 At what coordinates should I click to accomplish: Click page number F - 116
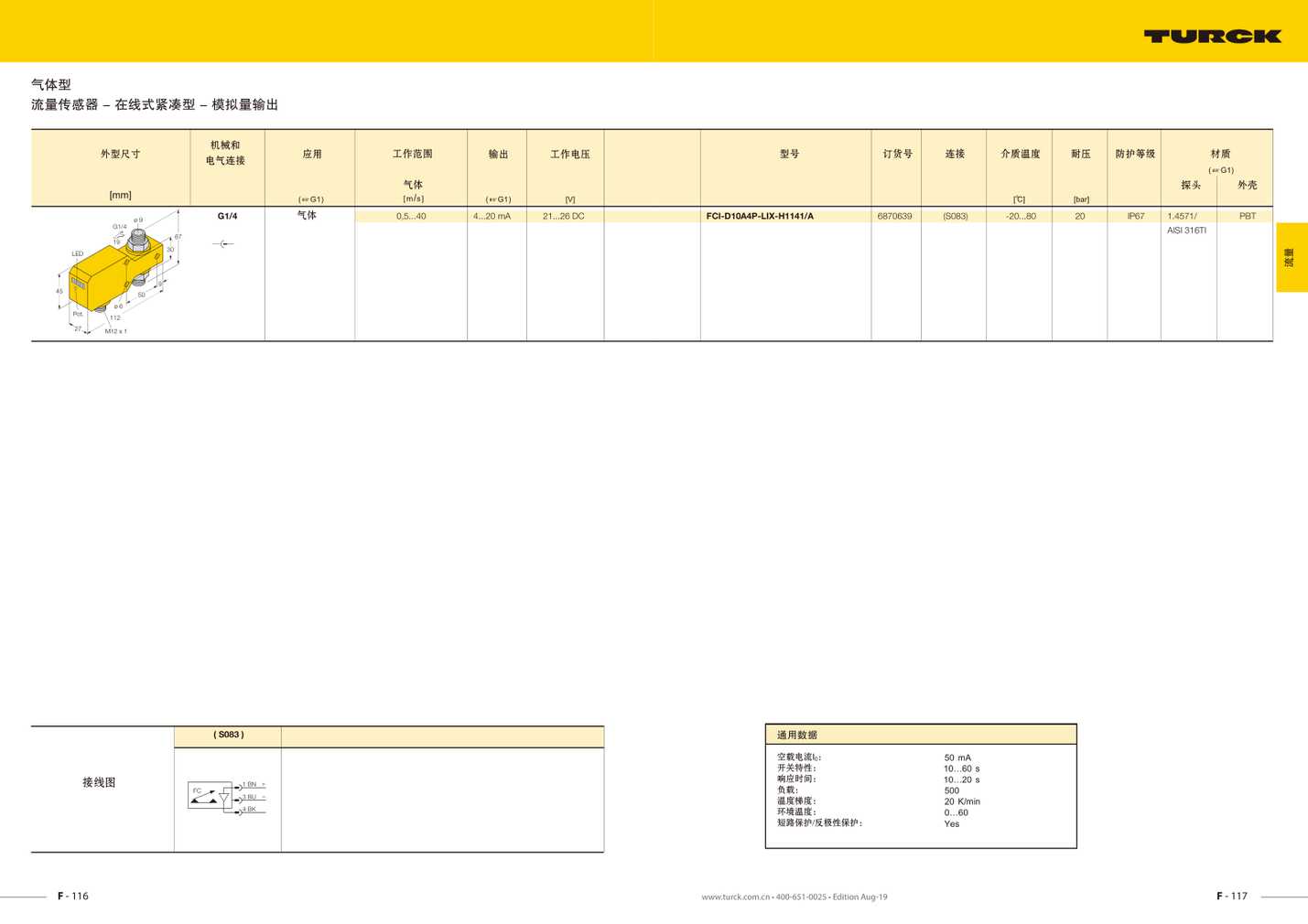(73, 896)
